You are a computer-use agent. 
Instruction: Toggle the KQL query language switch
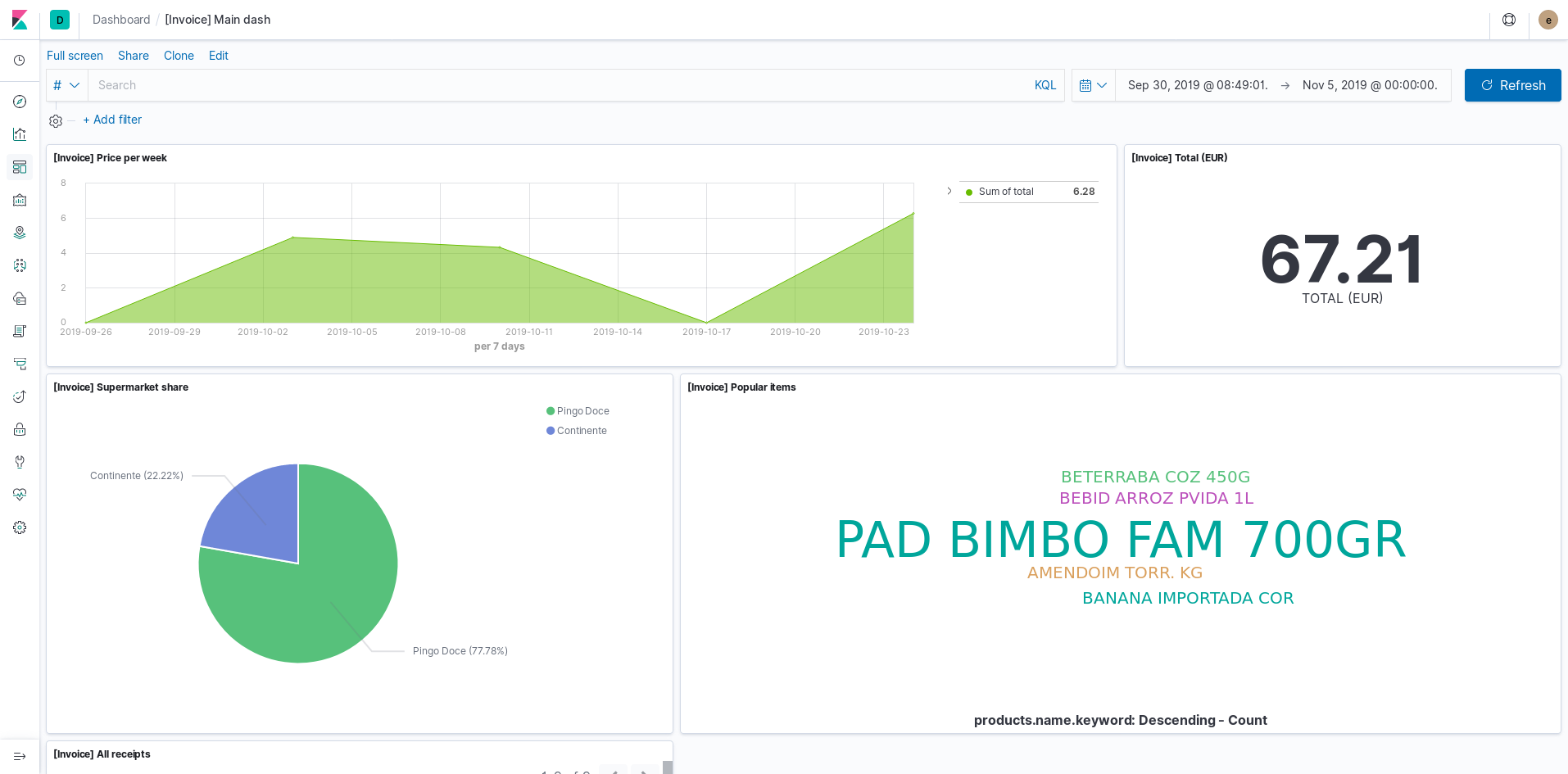click(x=1045, y=85)
